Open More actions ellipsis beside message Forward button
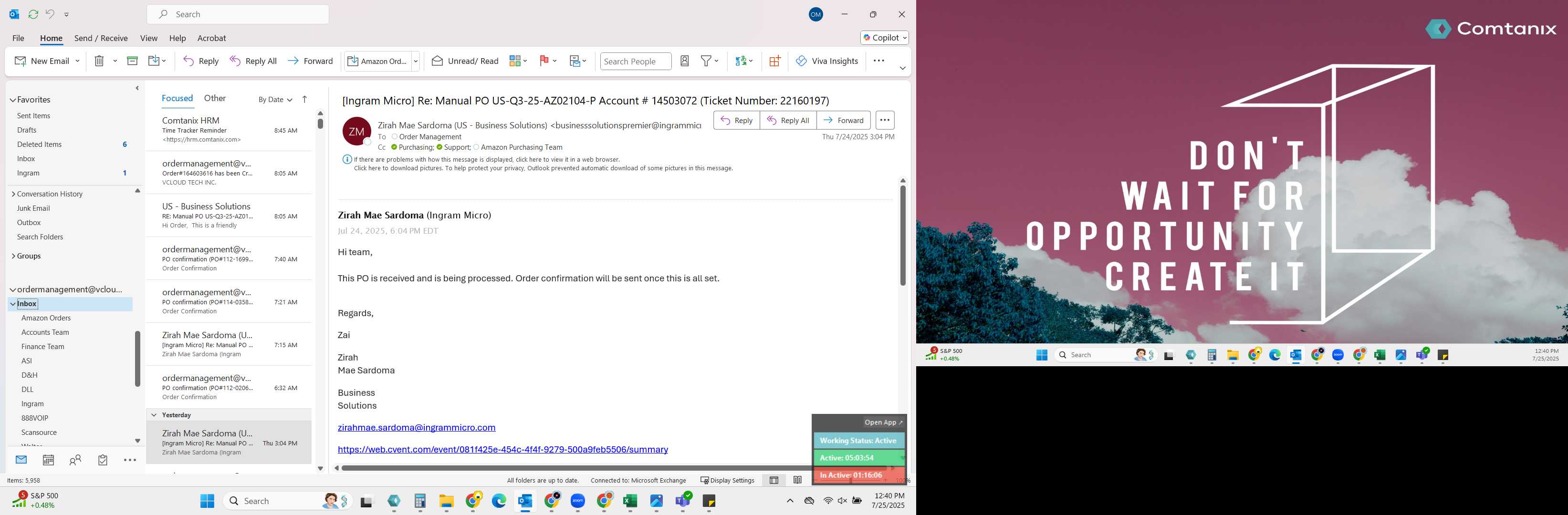Screen dimensions: 1568x515 (x=884, y=120)
